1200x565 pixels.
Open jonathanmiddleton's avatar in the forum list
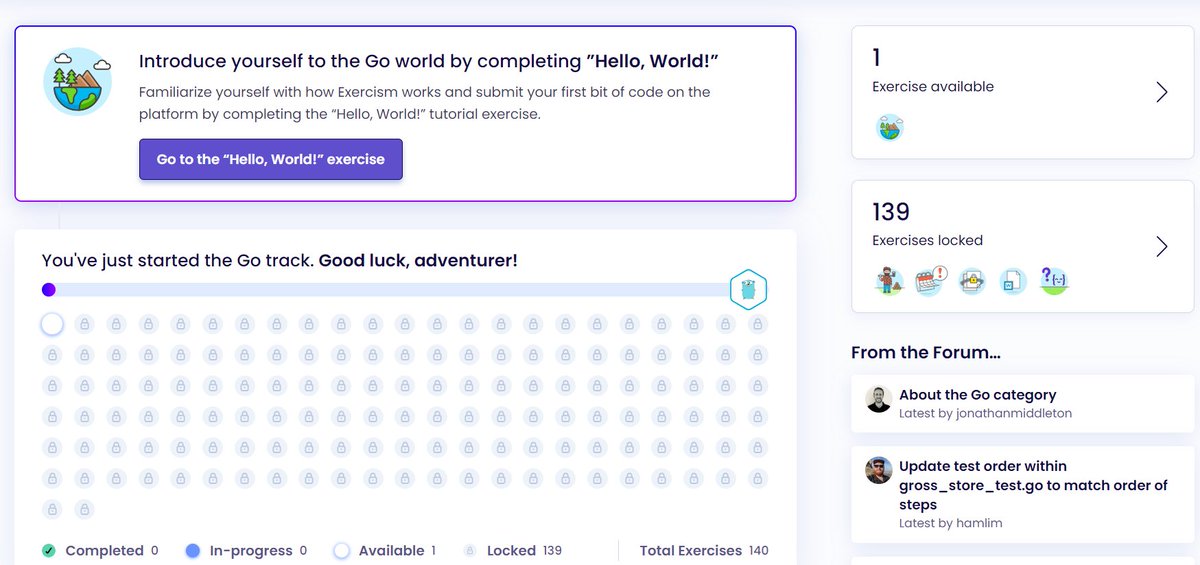point(878,400)
